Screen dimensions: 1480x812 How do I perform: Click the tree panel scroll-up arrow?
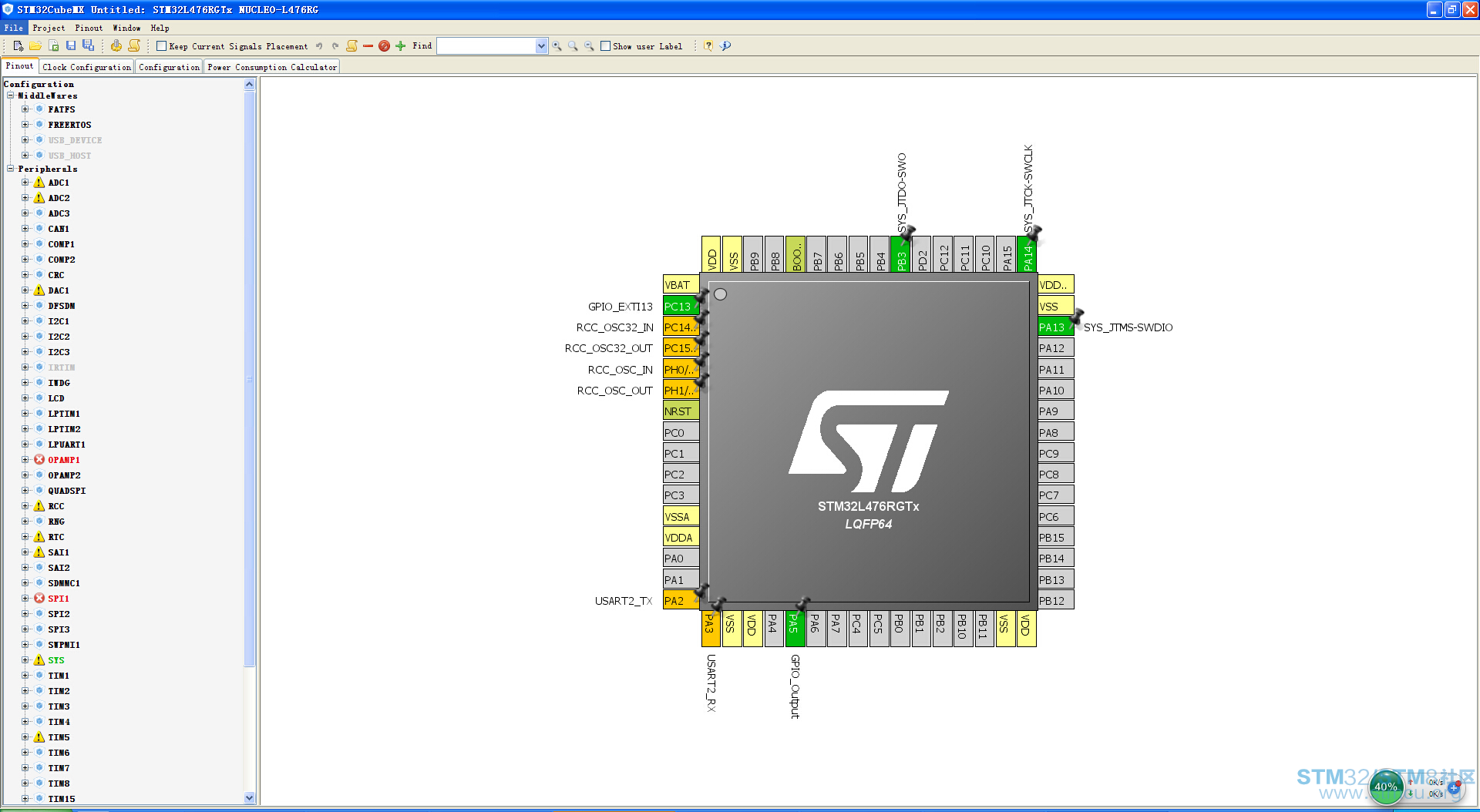pyautogui.click(x=249, y=85)
